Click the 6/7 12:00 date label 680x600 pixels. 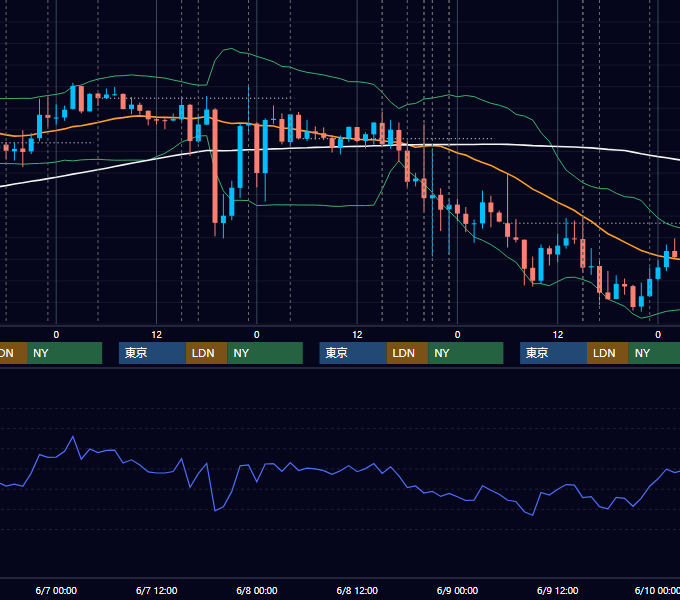click(x=157, y=590)
